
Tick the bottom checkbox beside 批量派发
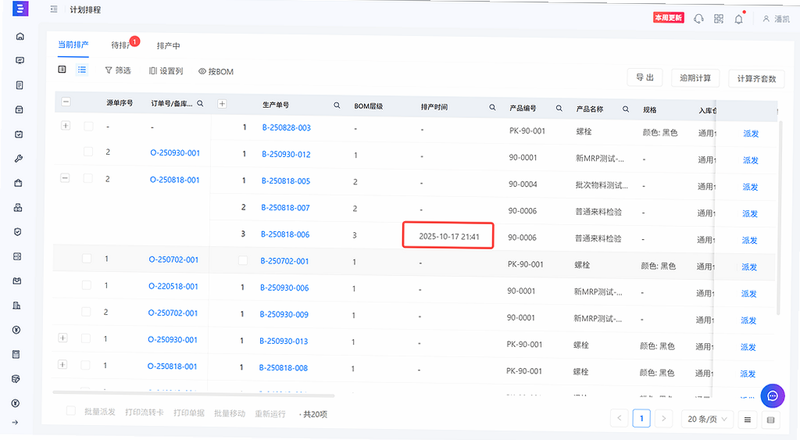pyautogui.click(x=71, y=411)
